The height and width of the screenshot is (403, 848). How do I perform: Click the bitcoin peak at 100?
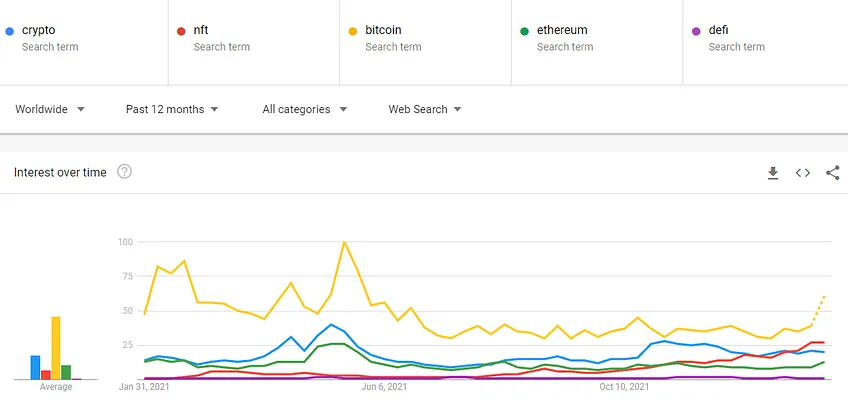click(x=344, y=242)
